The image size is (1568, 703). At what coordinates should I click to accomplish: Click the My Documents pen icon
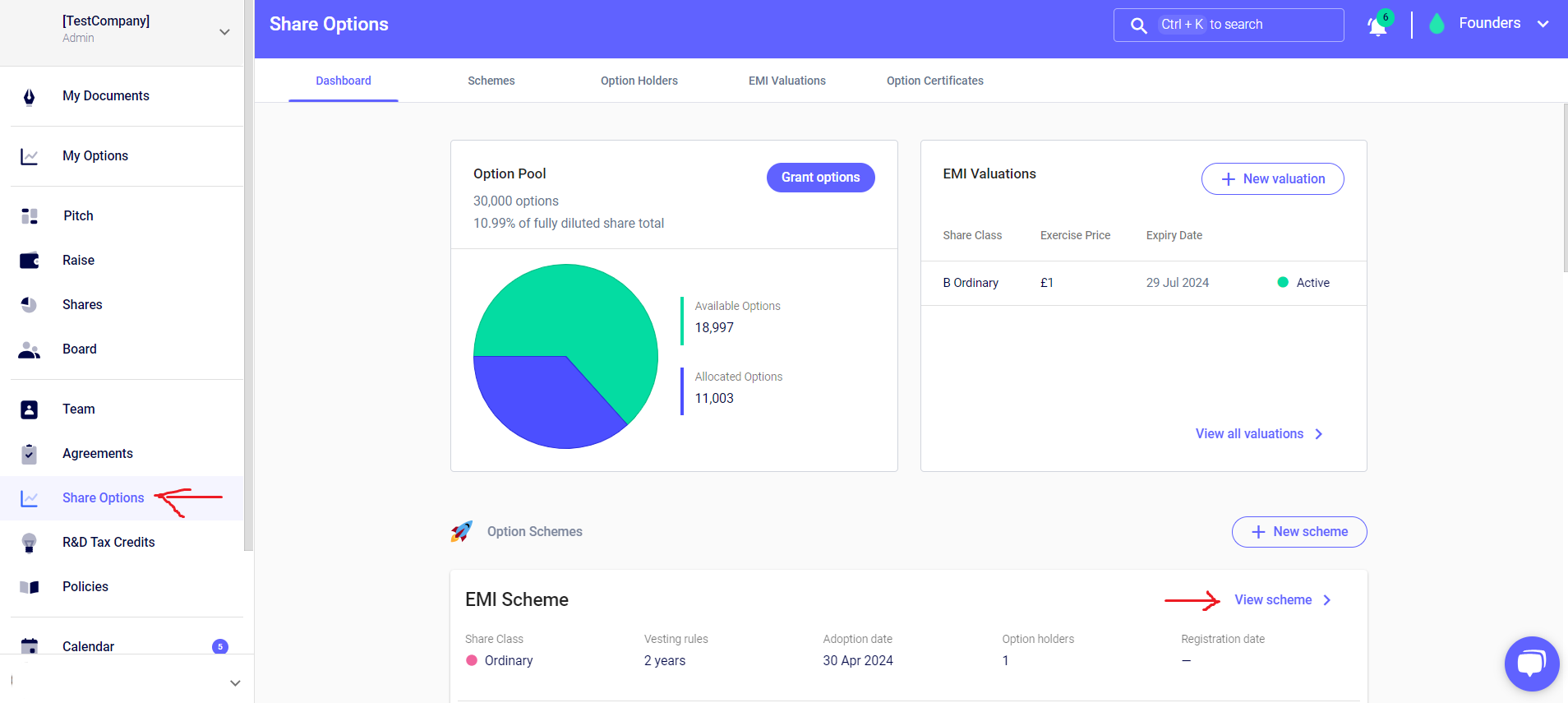point(30,97)
